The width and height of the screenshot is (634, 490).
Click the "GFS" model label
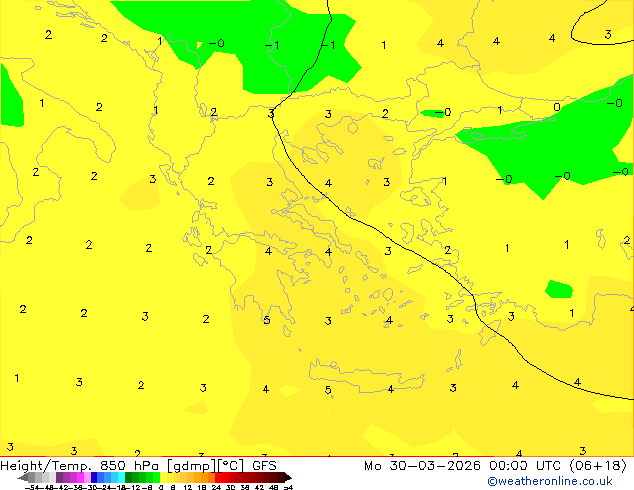(264, 465)
